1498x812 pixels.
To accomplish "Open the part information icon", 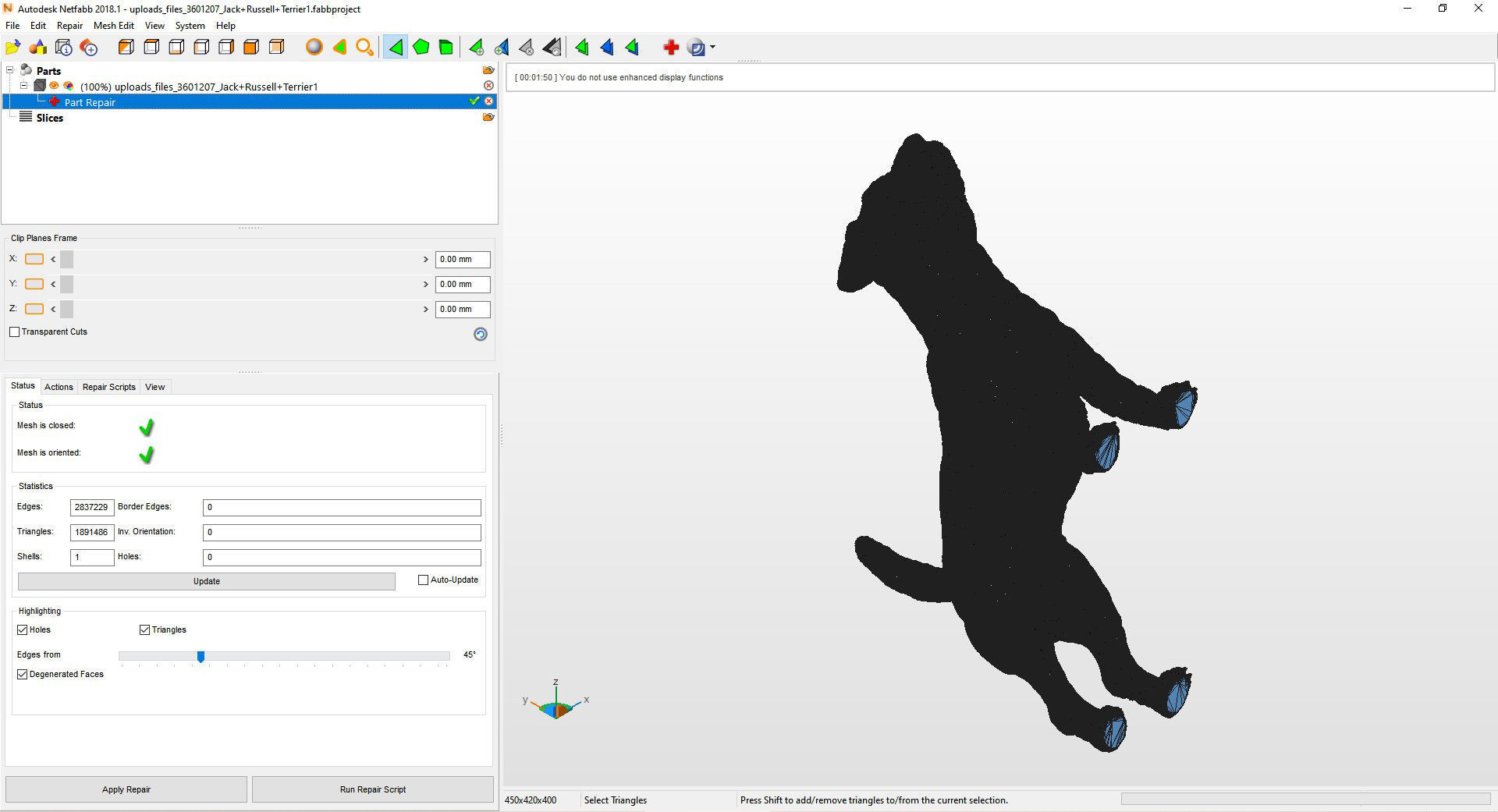I will pos(64,48).
